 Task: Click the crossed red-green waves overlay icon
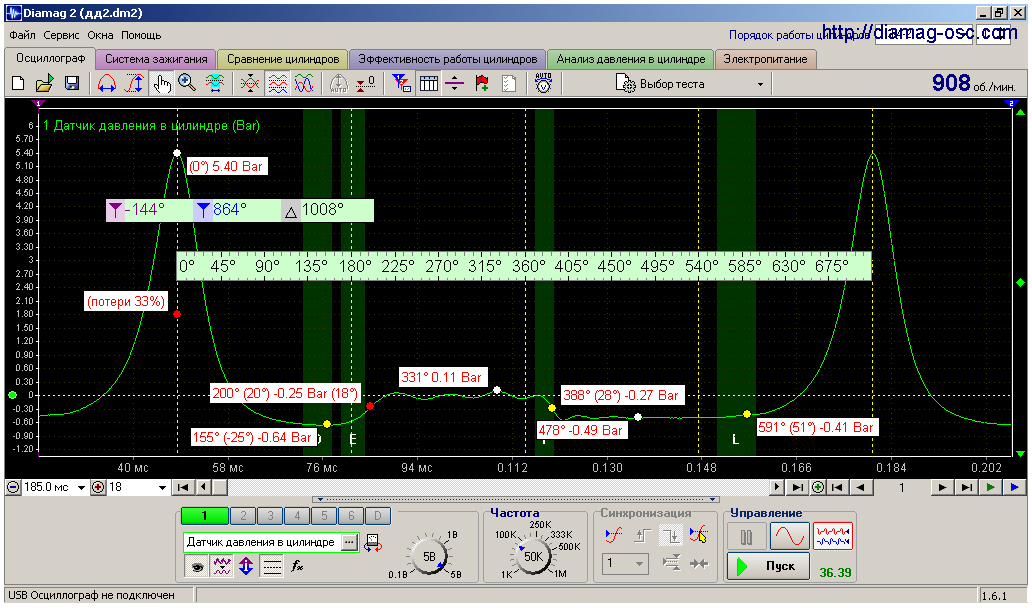point(249,83)
